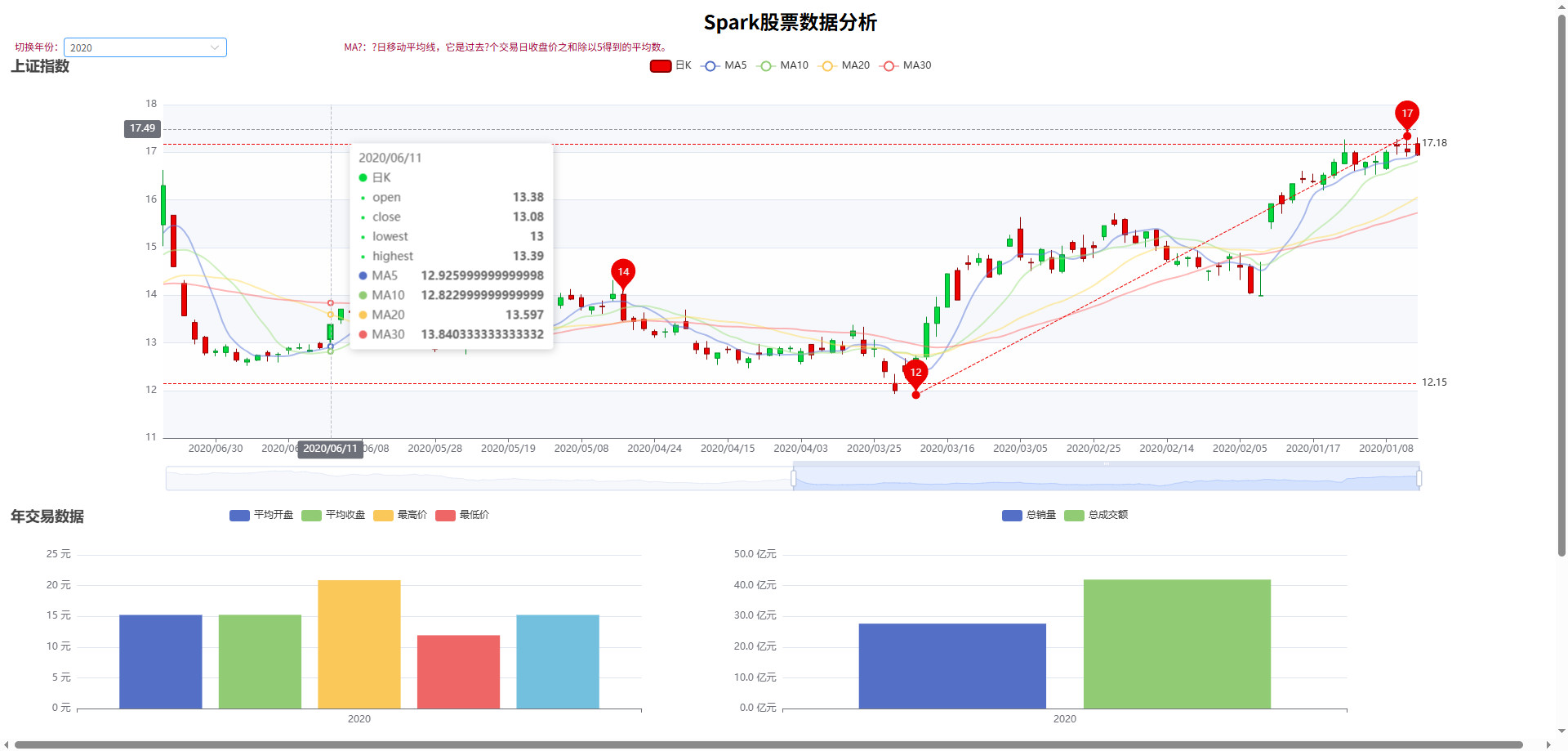Click the light blue bar in yearly chart

558,662
